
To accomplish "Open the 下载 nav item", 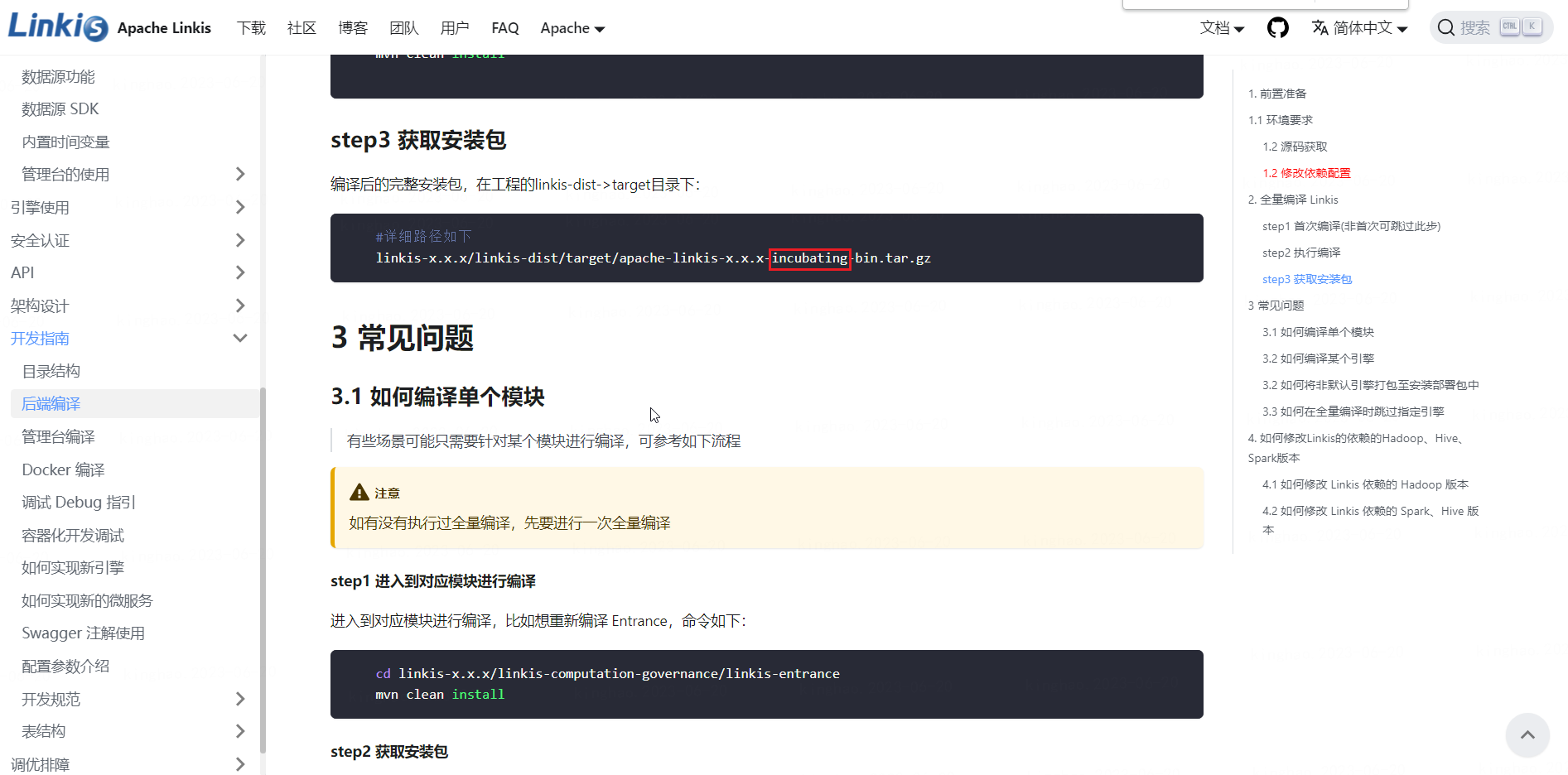I will click(x=251, y=28).
